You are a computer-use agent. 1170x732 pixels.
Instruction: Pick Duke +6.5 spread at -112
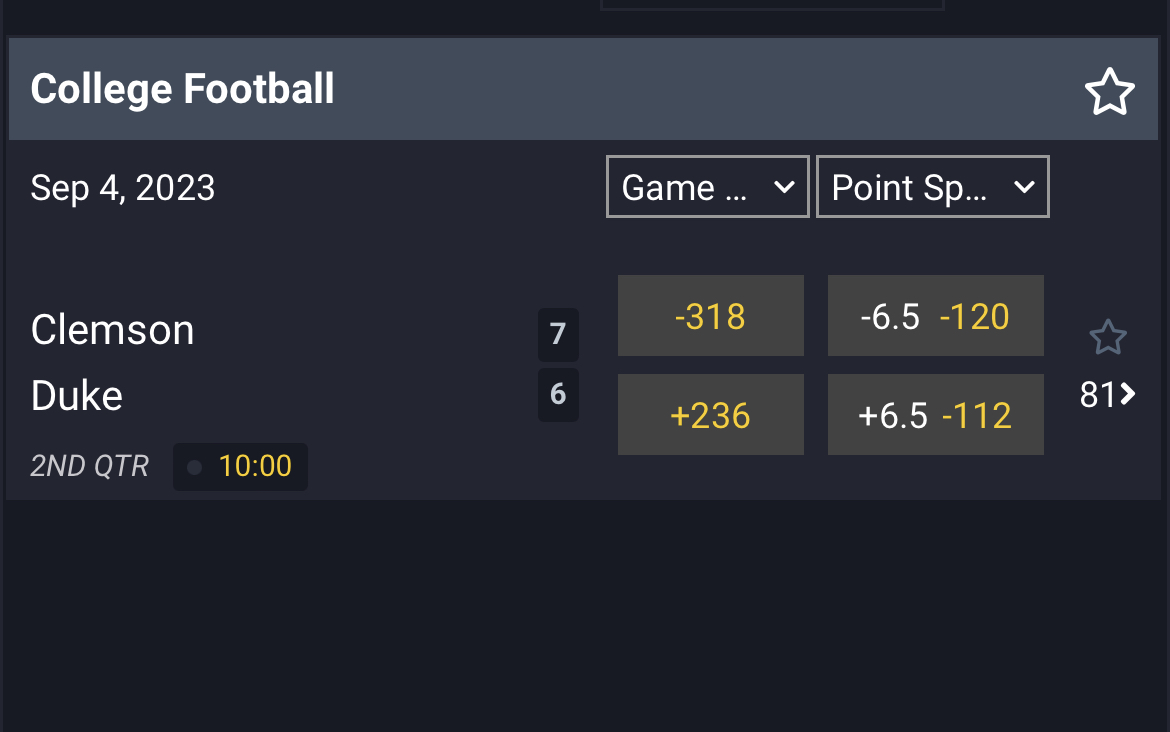pyautogui.click(x=935, y=415)
